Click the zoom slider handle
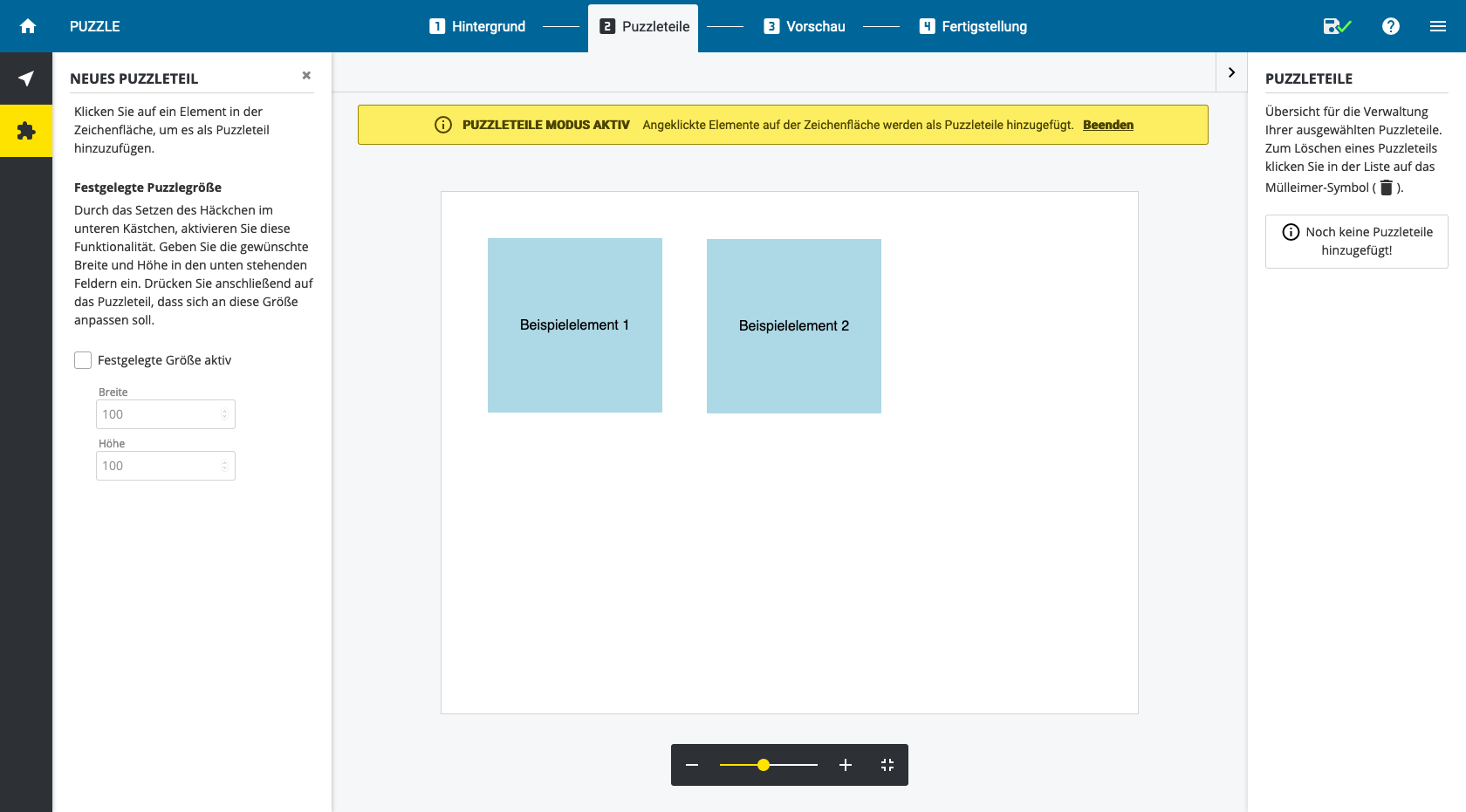Screen dimensions: 1466x812 764,765
